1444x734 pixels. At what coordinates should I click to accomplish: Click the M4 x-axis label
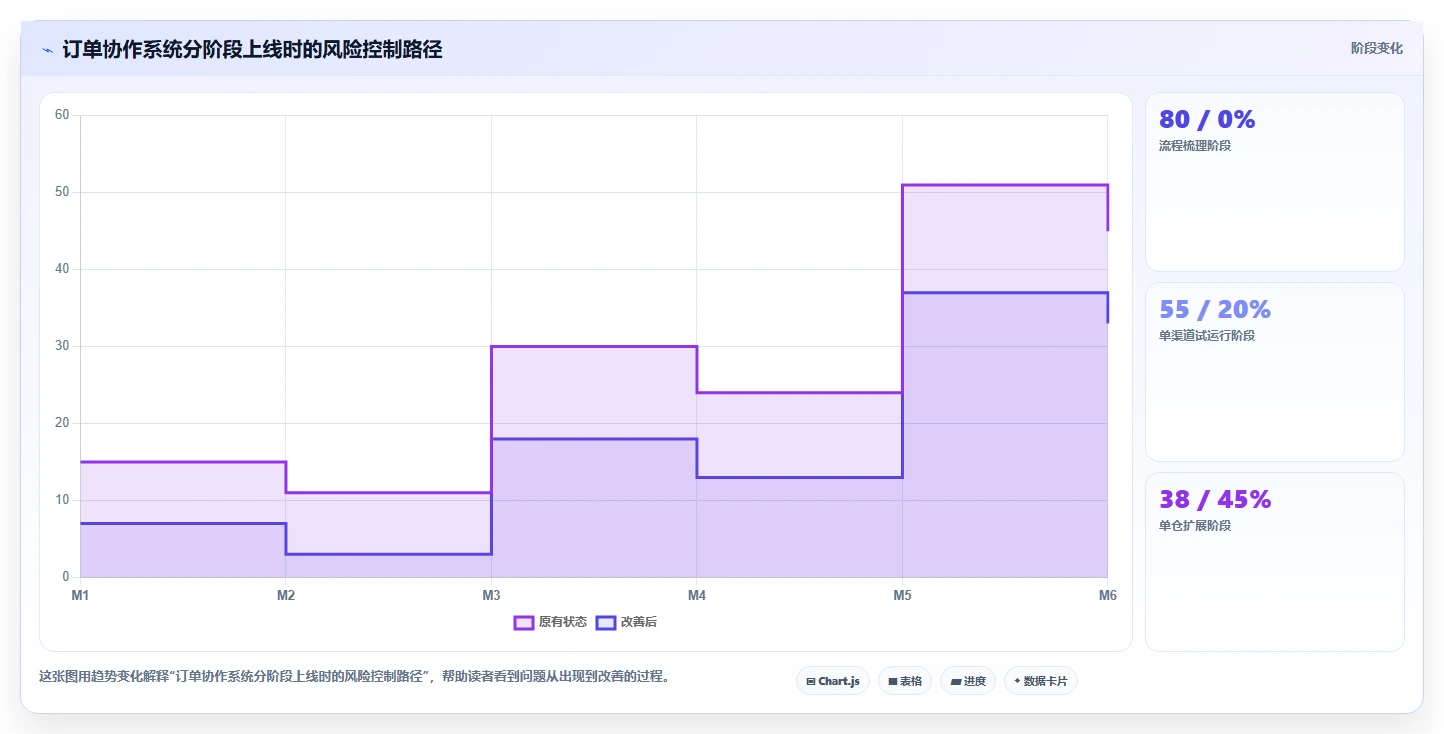[697, 596]
